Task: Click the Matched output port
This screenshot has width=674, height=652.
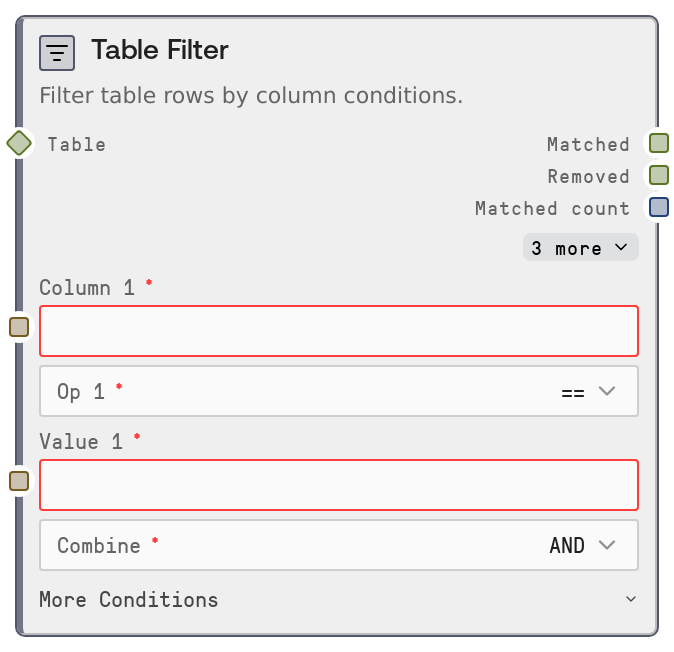Action: 658,143
